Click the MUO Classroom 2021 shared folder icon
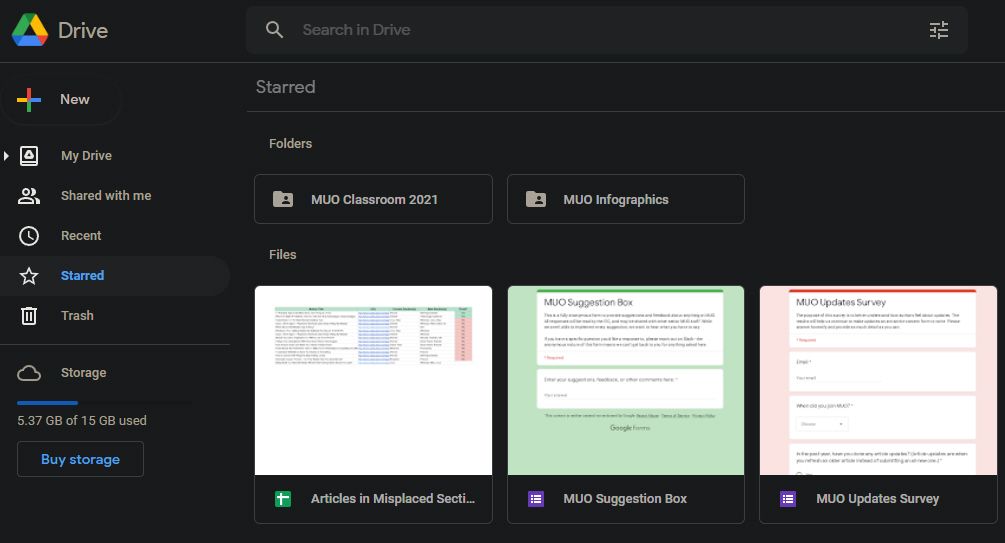1005x543 pixels. coord(283,199)
